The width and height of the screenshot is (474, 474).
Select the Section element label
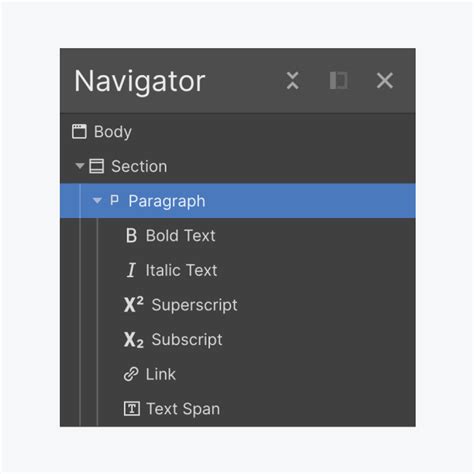(x=139, y=166)
